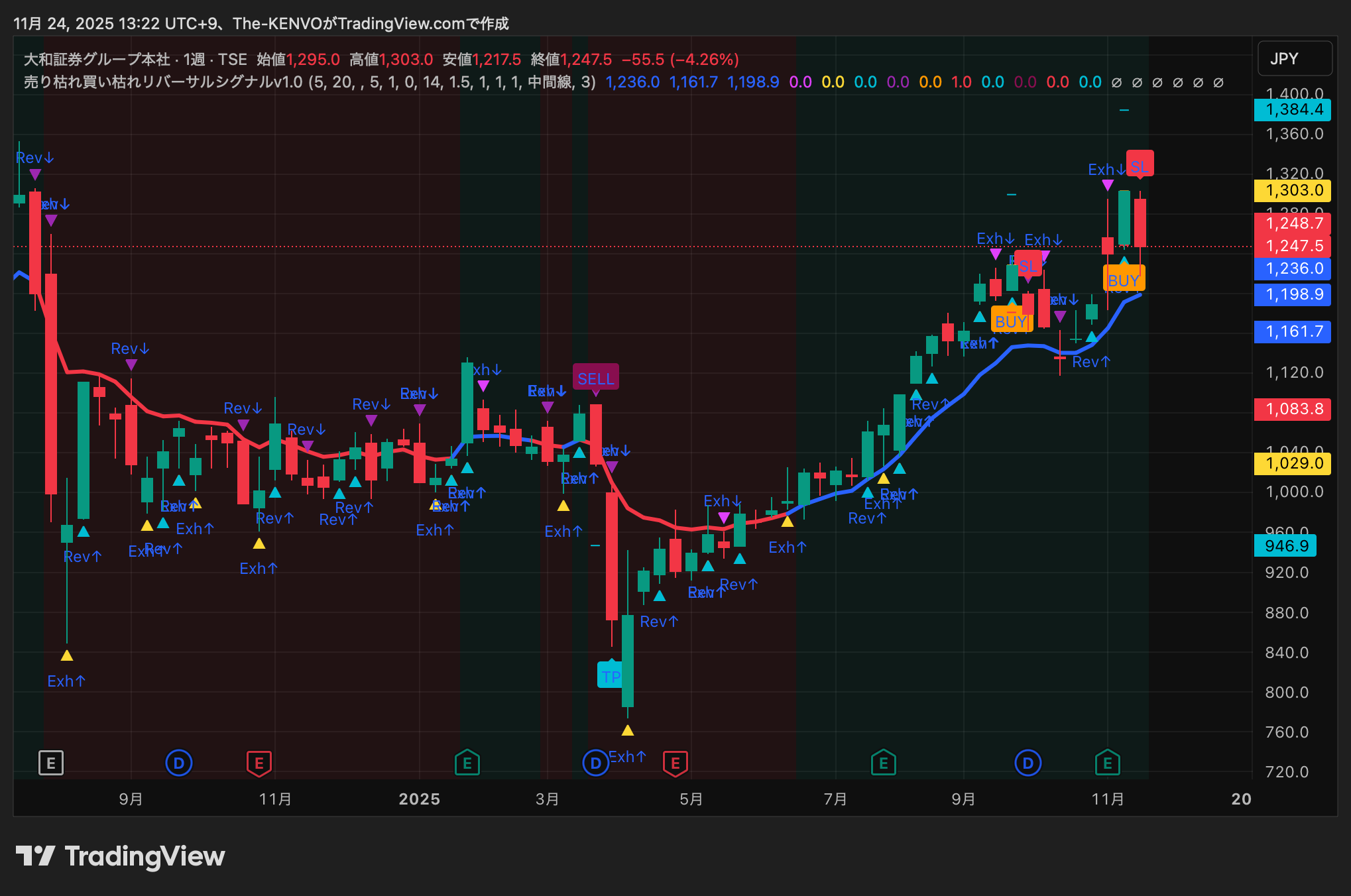Screen dimensions: 1351x896
Task: Click the blue dividend D marker near October 2025
Action: pos(1028,763)
